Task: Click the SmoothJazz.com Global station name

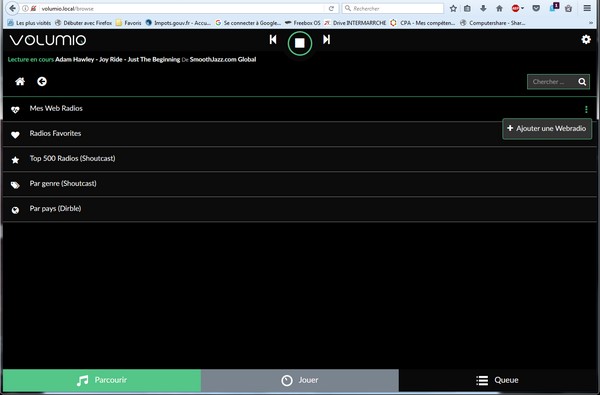Action: click(223, 59)
